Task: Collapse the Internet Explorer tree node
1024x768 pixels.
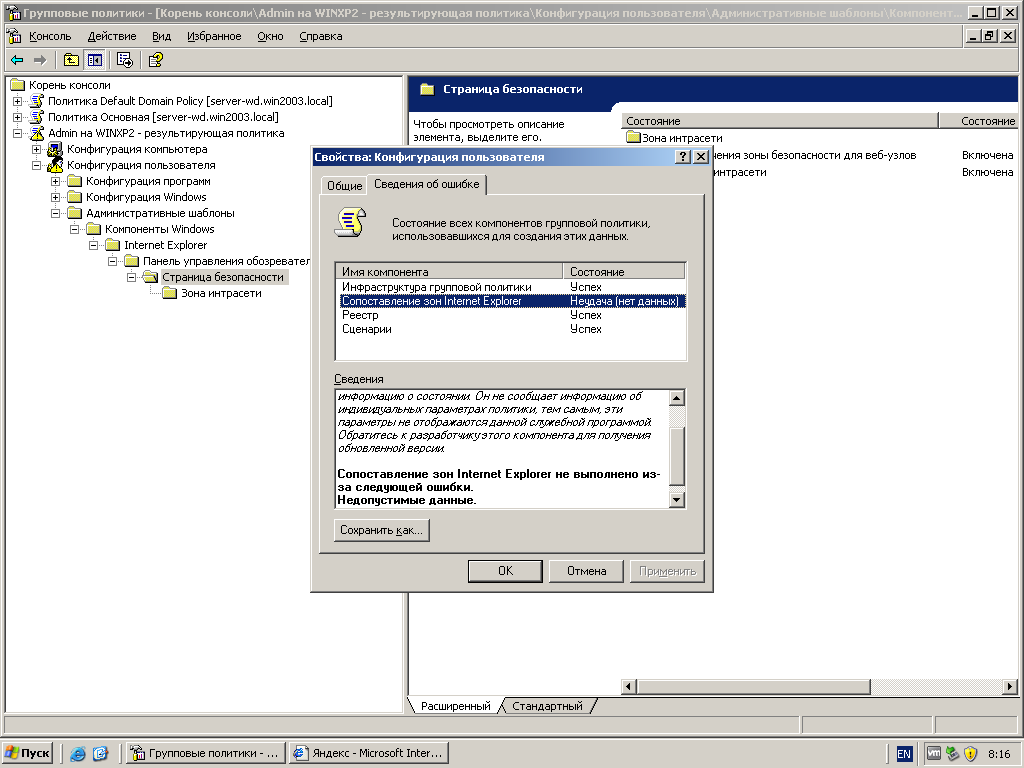Action: pyautogui.click(x=93, y=246)
